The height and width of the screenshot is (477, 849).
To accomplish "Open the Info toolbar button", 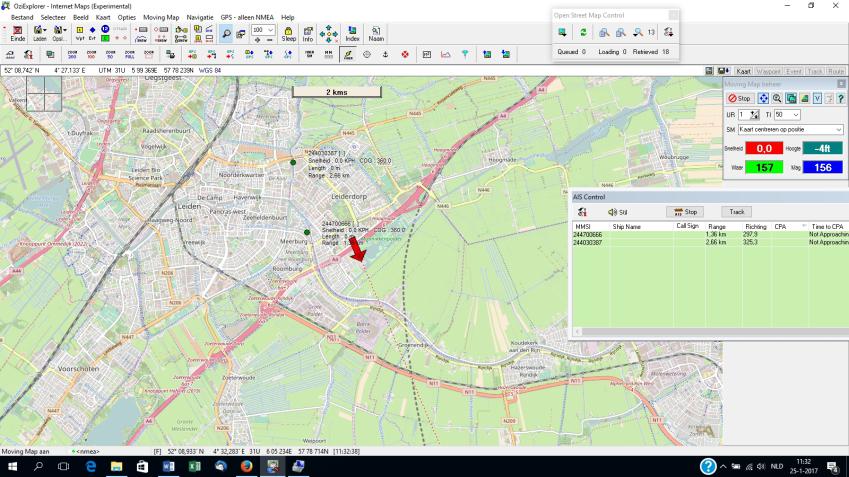I will [308, 34].
